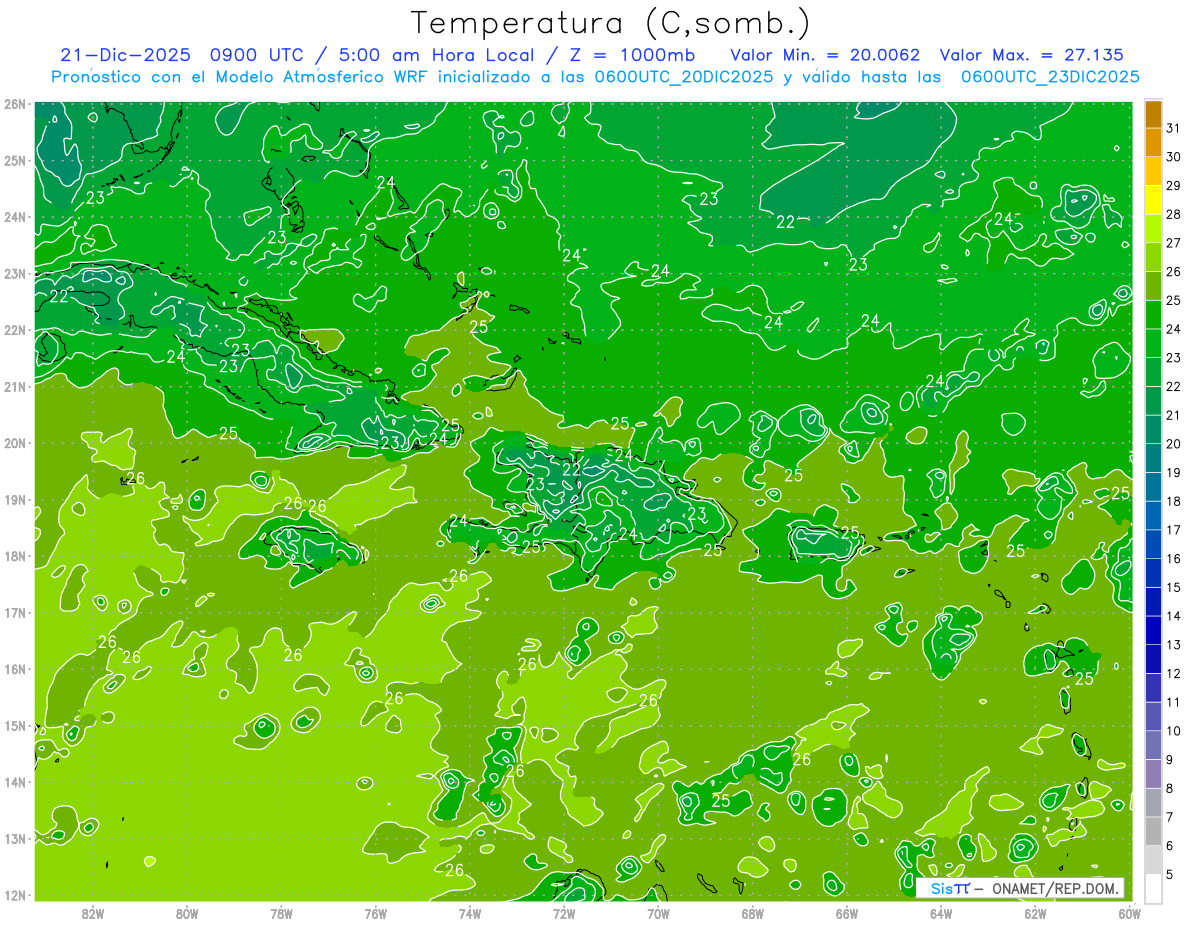This screenshot has height=927, width=1200.
Task: Click the 70W longitude axis label
Action: tap(658, 913)
